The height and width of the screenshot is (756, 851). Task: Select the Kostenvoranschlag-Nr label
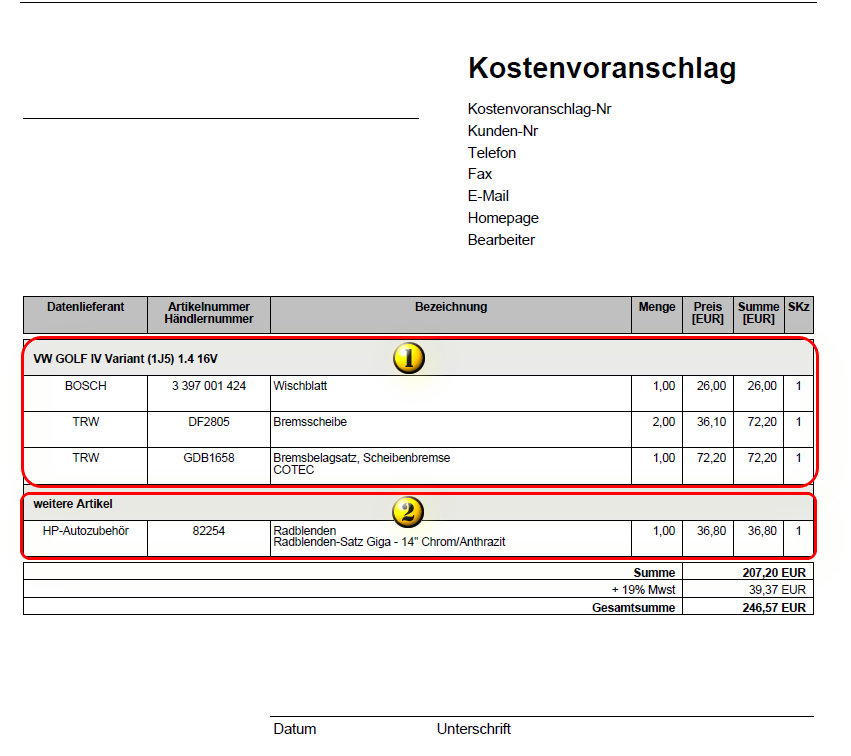539,109
